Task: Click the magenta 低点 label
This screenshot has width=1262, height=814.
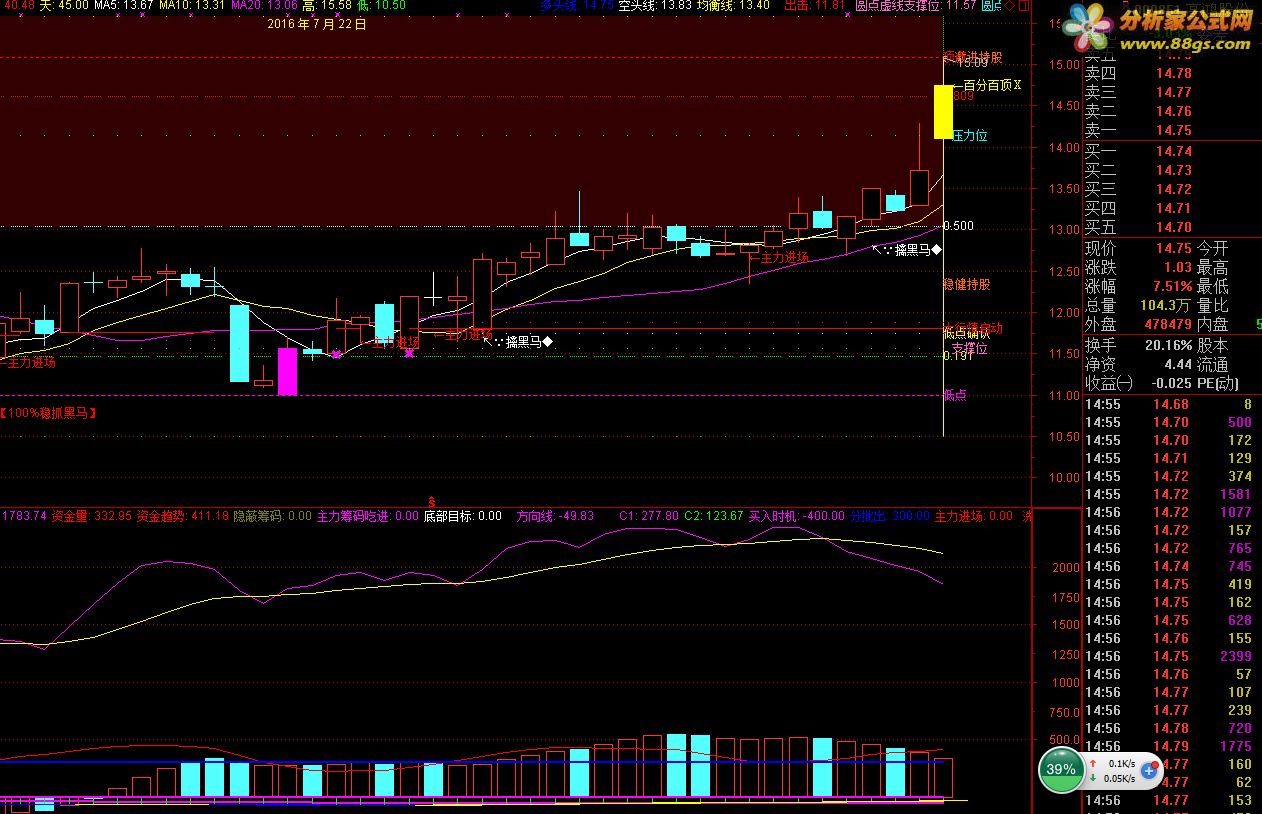Action: coord(955,395)
